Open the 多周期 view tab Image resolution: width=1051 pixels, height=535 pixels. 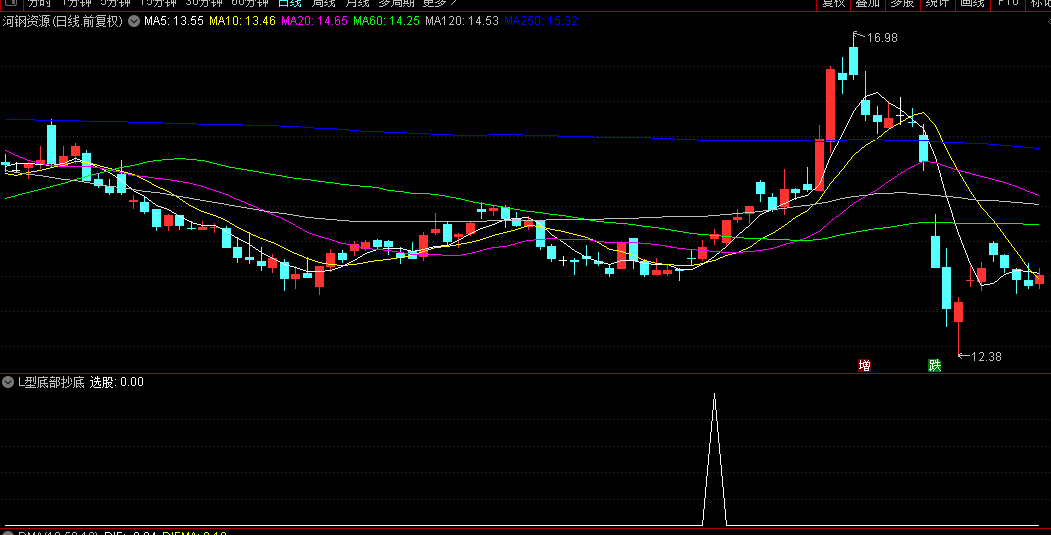click(x=396, y=3)
